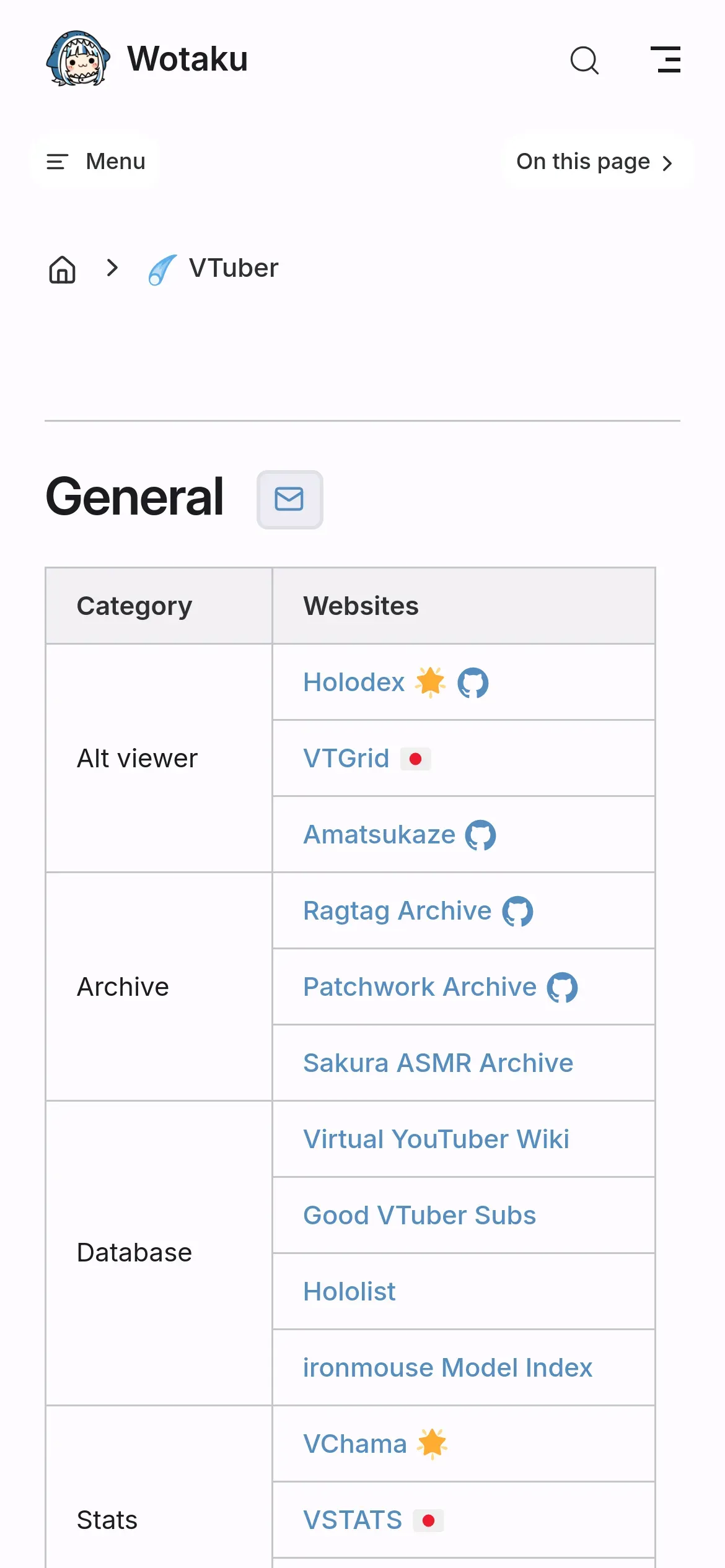Expand the On this page dropdown
This screenshot has height=1568, width=725.
(x=596, y=162)
